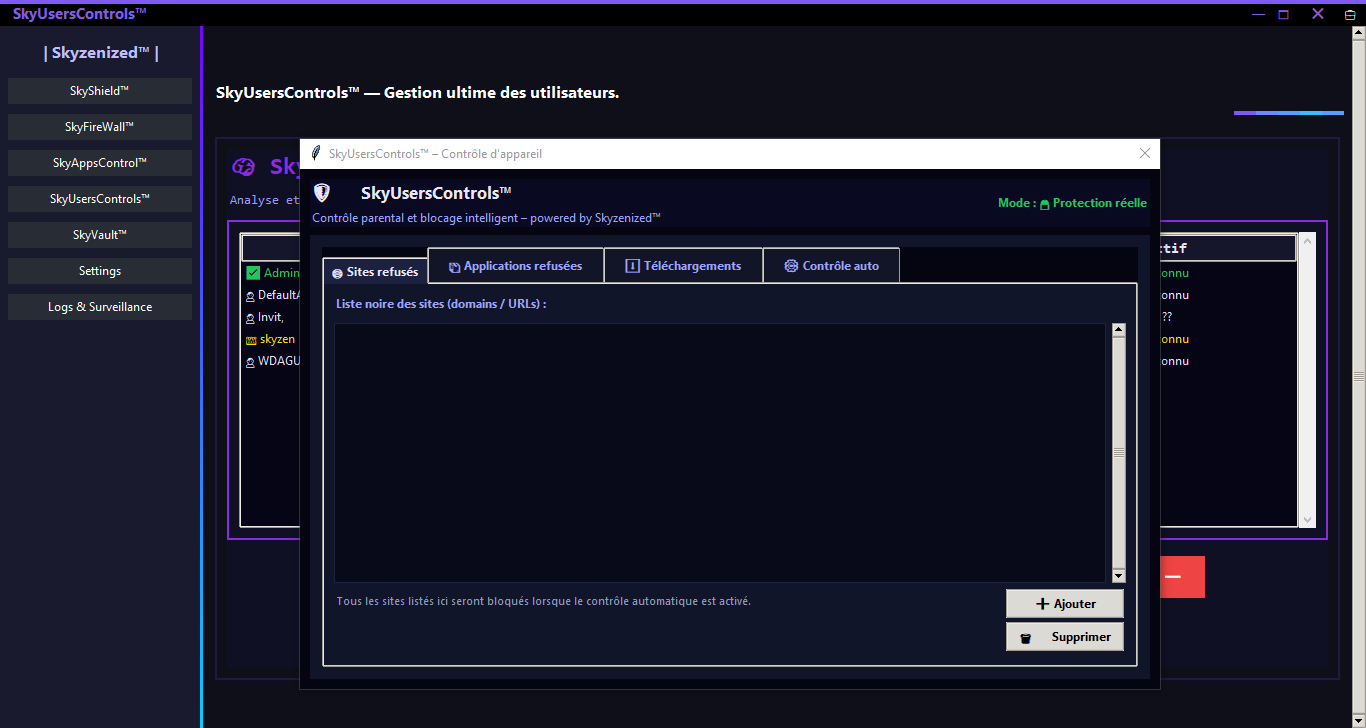Click the green checkmark icon next to Admin
The image size is (1366, 728).
click(x=253, y=273)
